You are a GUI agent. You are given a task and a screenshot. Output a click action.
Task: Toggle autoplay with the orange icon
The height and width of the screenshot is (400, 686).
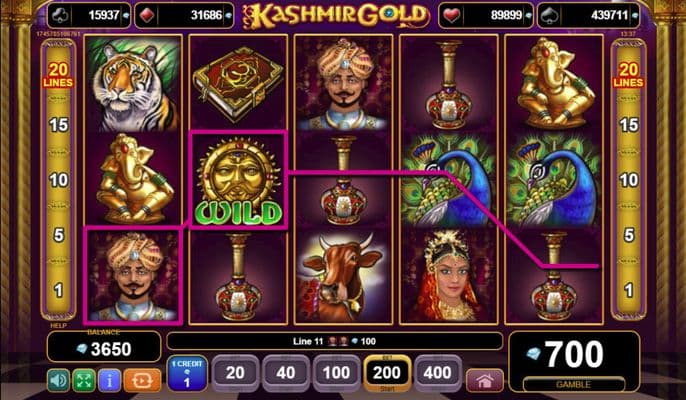pyautogui.click(x=142, y=380)
